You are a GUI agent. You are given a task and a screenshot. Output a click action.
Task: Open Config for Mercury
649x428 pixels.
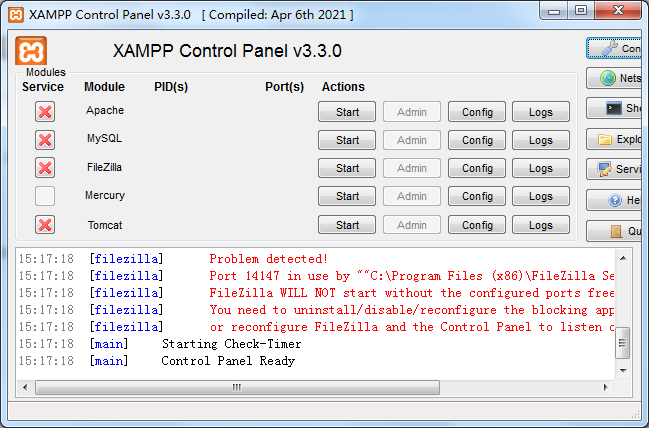477,196
